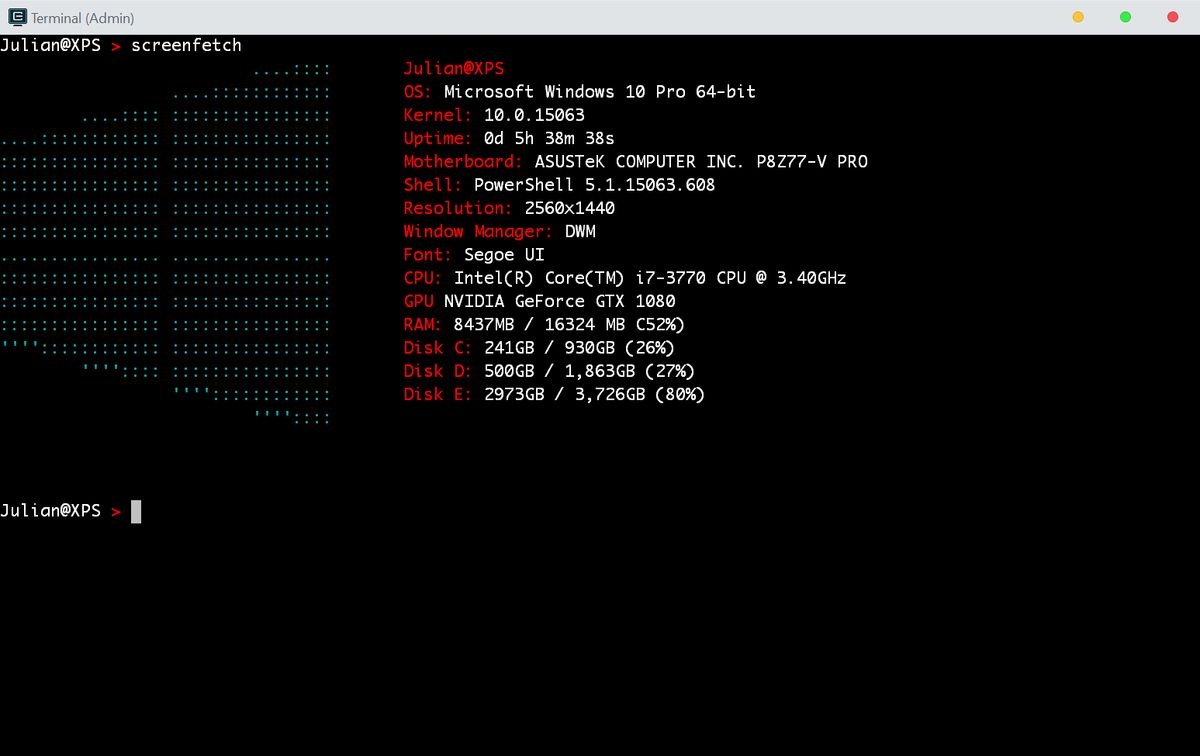Click the 'screenfetch' command text
Image resolution: width=1200 pixels, height=756 pixels.
pos(186,45)
